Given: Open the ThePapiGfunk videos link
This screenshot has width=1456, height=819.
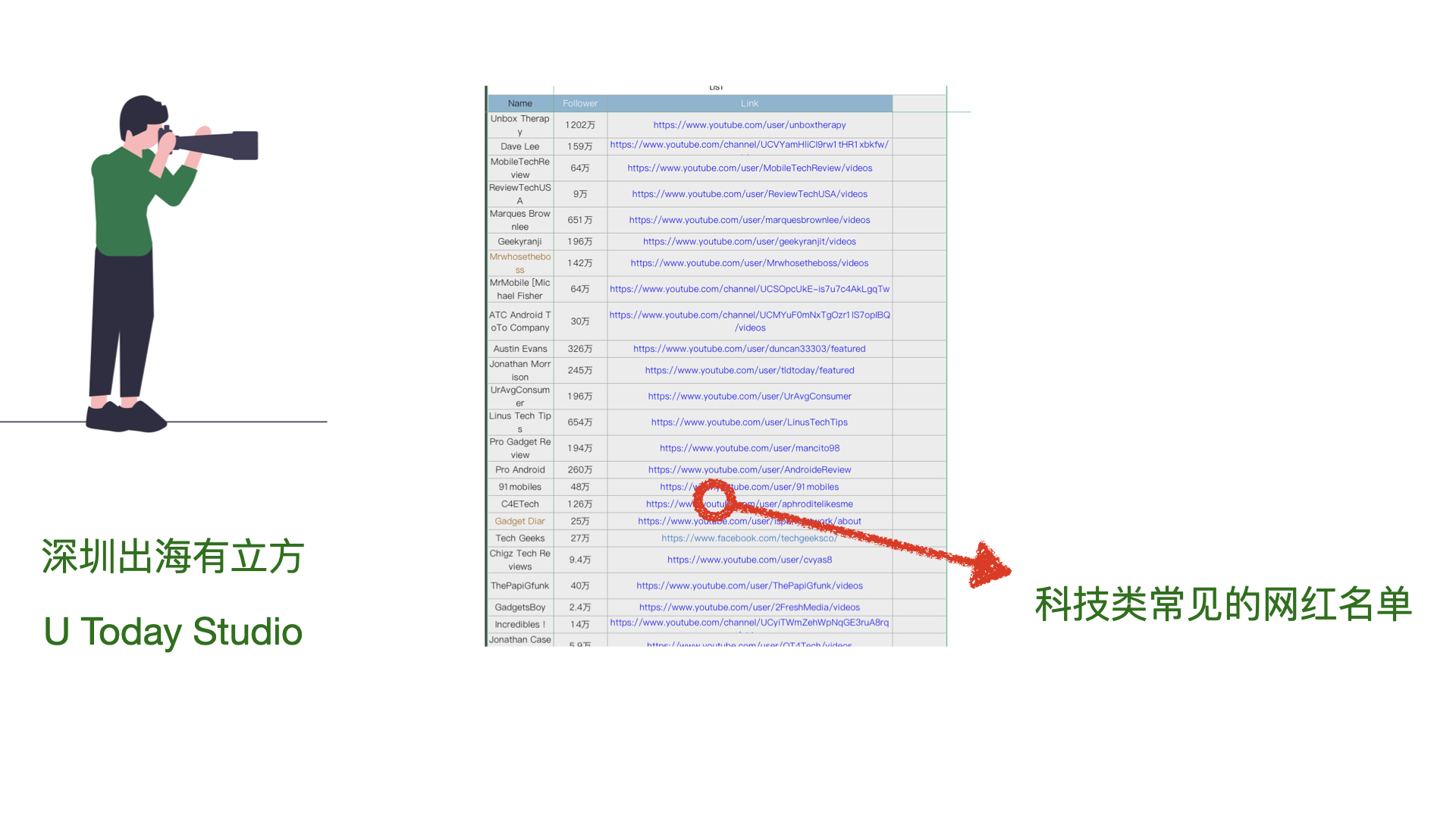Looking at the screenshot, I should click(749, 586).
